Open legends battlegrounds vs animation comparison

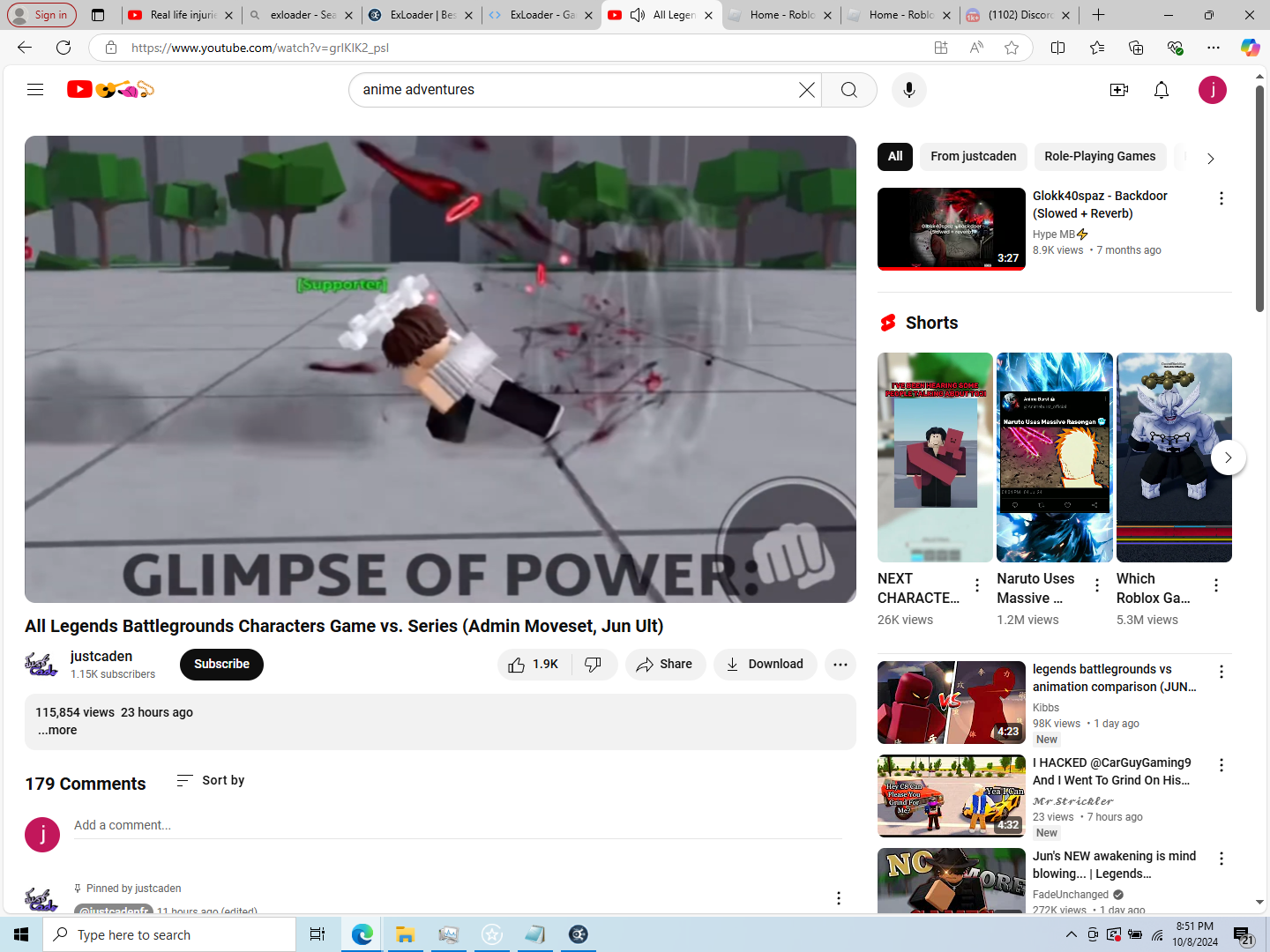pyautogui.click(x=952, y=703)
